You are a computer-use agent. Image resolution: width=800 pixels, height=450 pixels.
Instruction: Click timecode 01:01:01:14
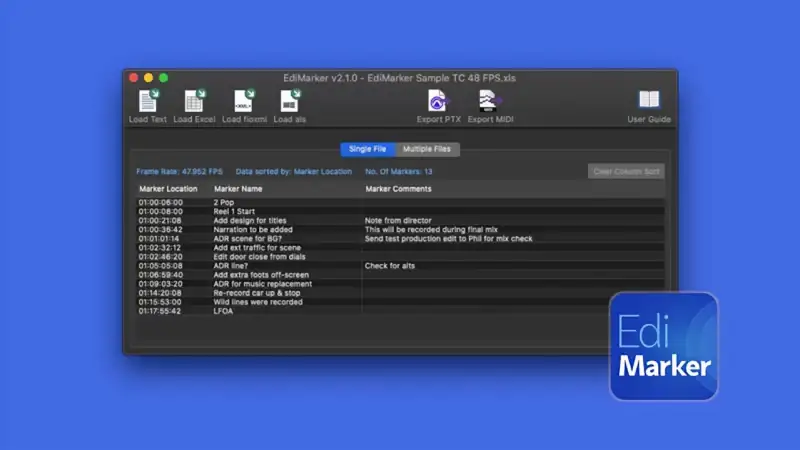point(159,239)
